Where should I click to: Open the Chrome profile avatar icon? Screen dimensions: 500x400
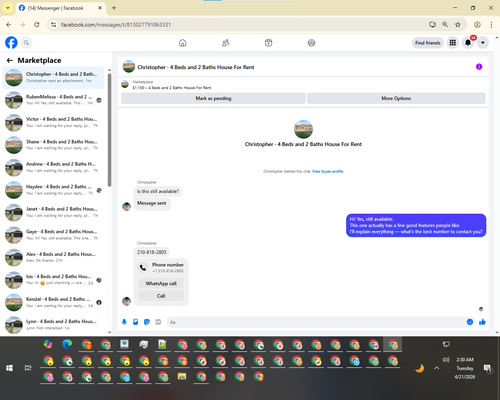click(477, 24)
